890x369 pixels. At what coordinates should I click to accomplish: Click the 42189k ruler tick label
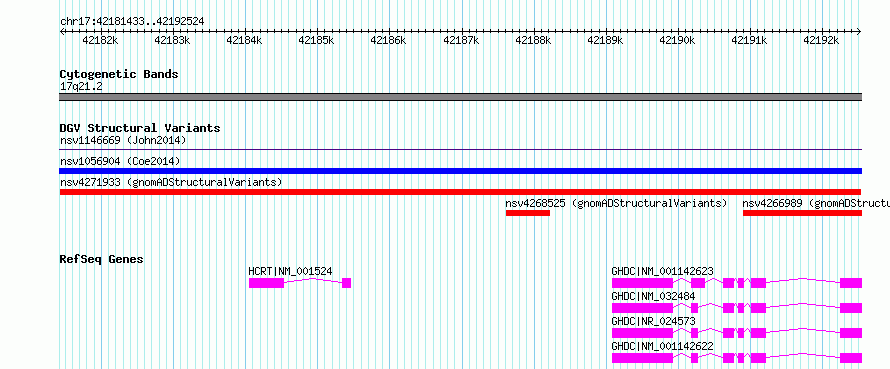pyautogui.click(x=605, y=40)
